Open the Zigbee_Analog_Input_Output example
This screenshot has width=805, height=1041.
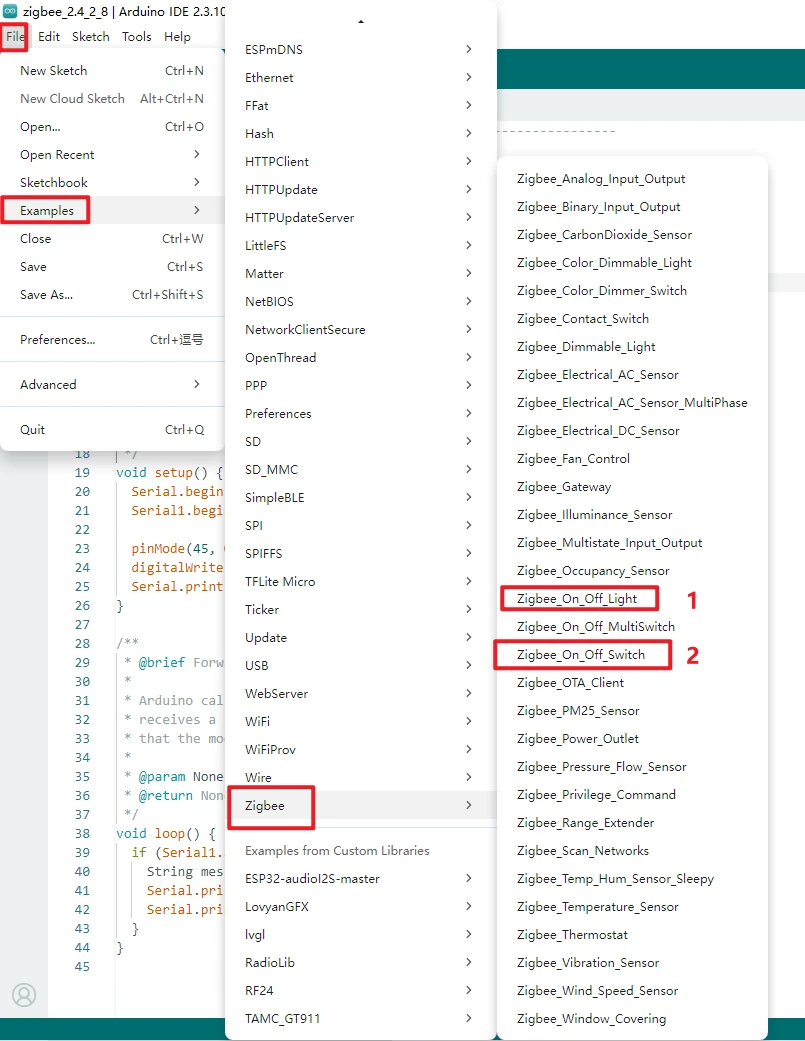[x=632, y=179]
